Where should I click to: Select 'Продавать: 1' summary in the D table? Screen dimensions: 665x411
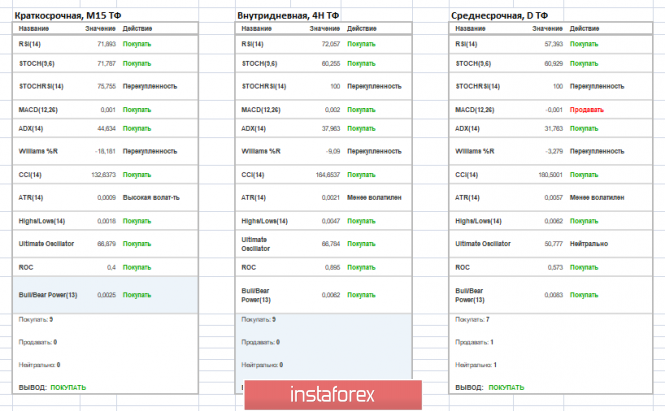click(474, 342)
